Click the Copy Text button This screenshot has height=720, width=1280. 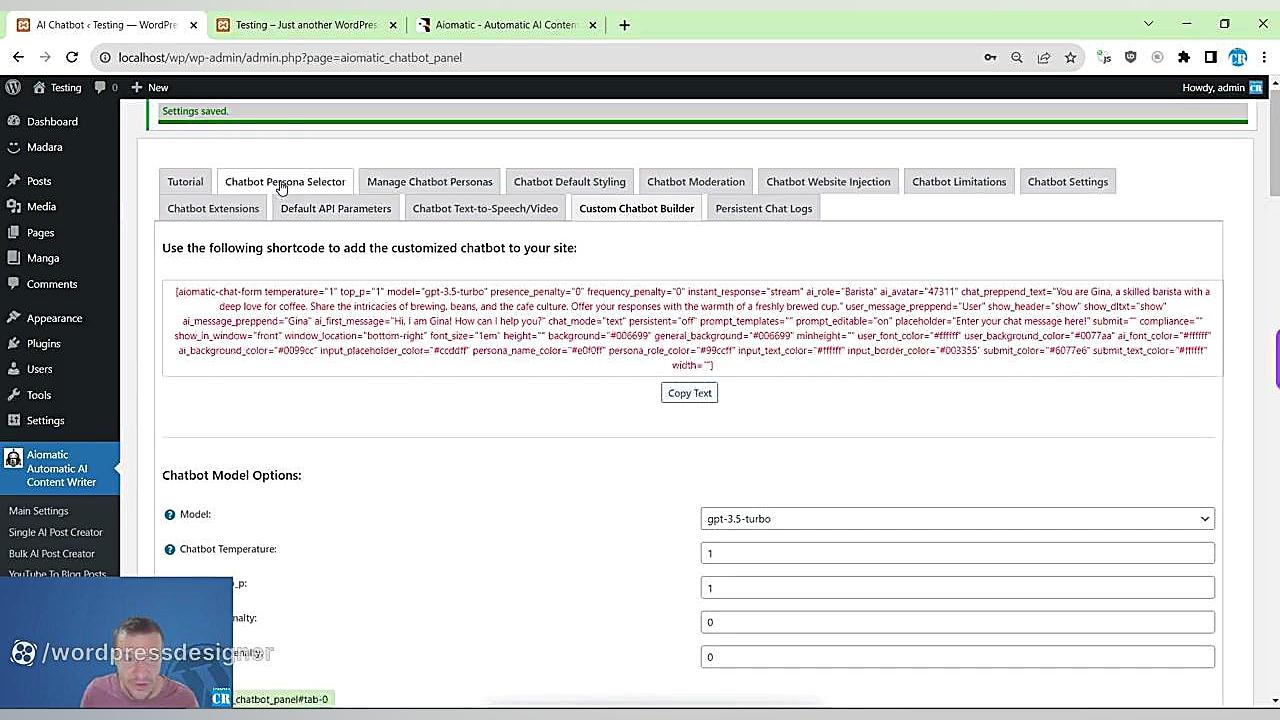tap(689, 393)
